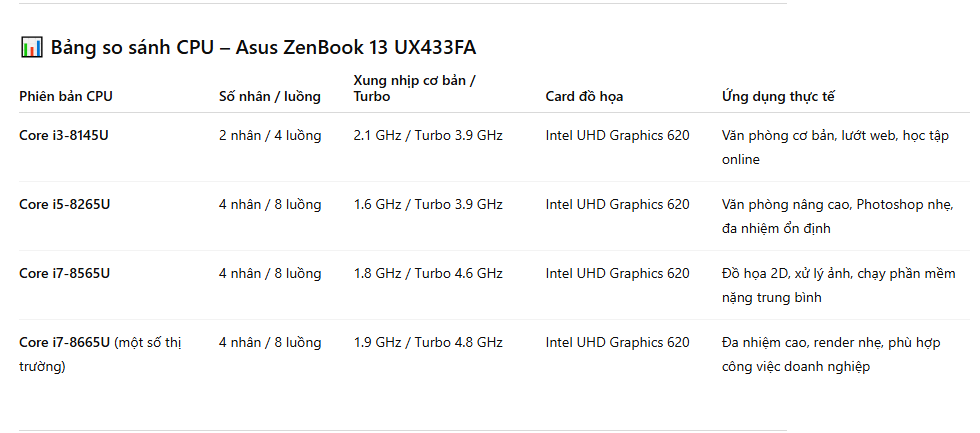Click Intel UHD Graphics 620 in i3-8145U row
Image resolution: width=980 pixels, height=433 pixels.
click(x=617, y=135)
